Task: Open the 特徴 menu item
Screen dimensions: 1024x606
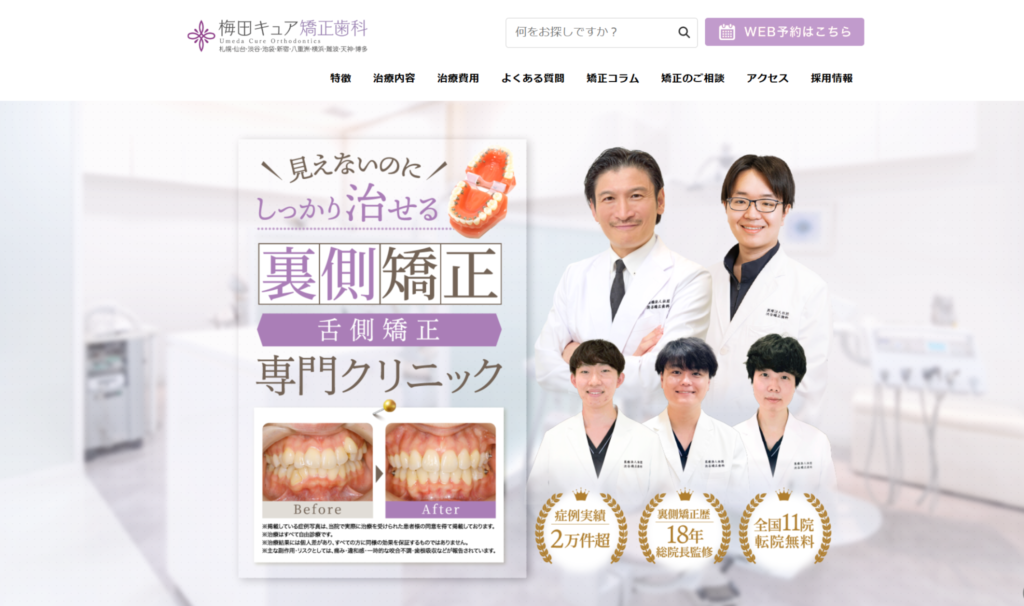Action: pyautogui.click(x=341, y=78)
